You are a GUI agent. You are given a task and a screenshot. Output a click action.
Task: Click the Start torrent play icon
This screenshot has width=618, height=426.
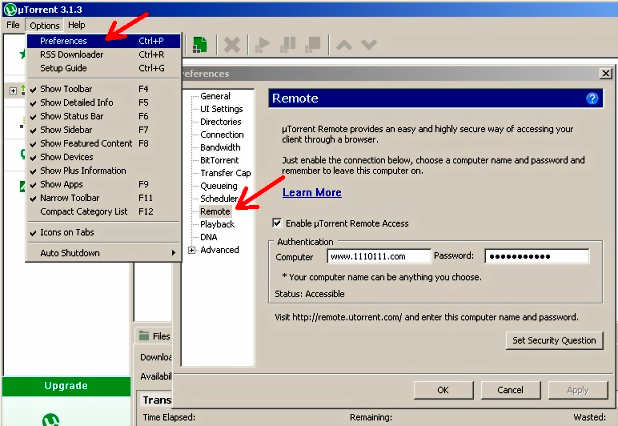coord(263,45)
